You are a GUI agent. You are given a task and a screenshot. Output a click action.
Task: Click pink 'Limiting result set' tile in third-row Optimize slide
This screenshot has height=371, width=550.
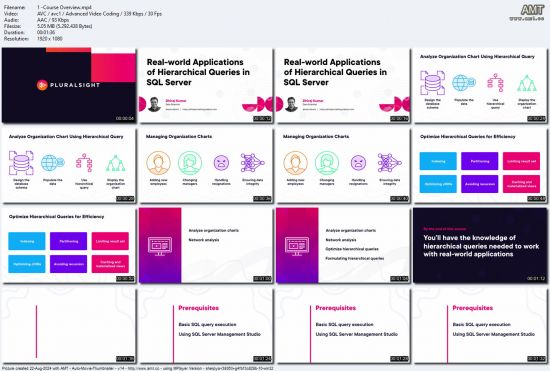click(x=110, y=241)
